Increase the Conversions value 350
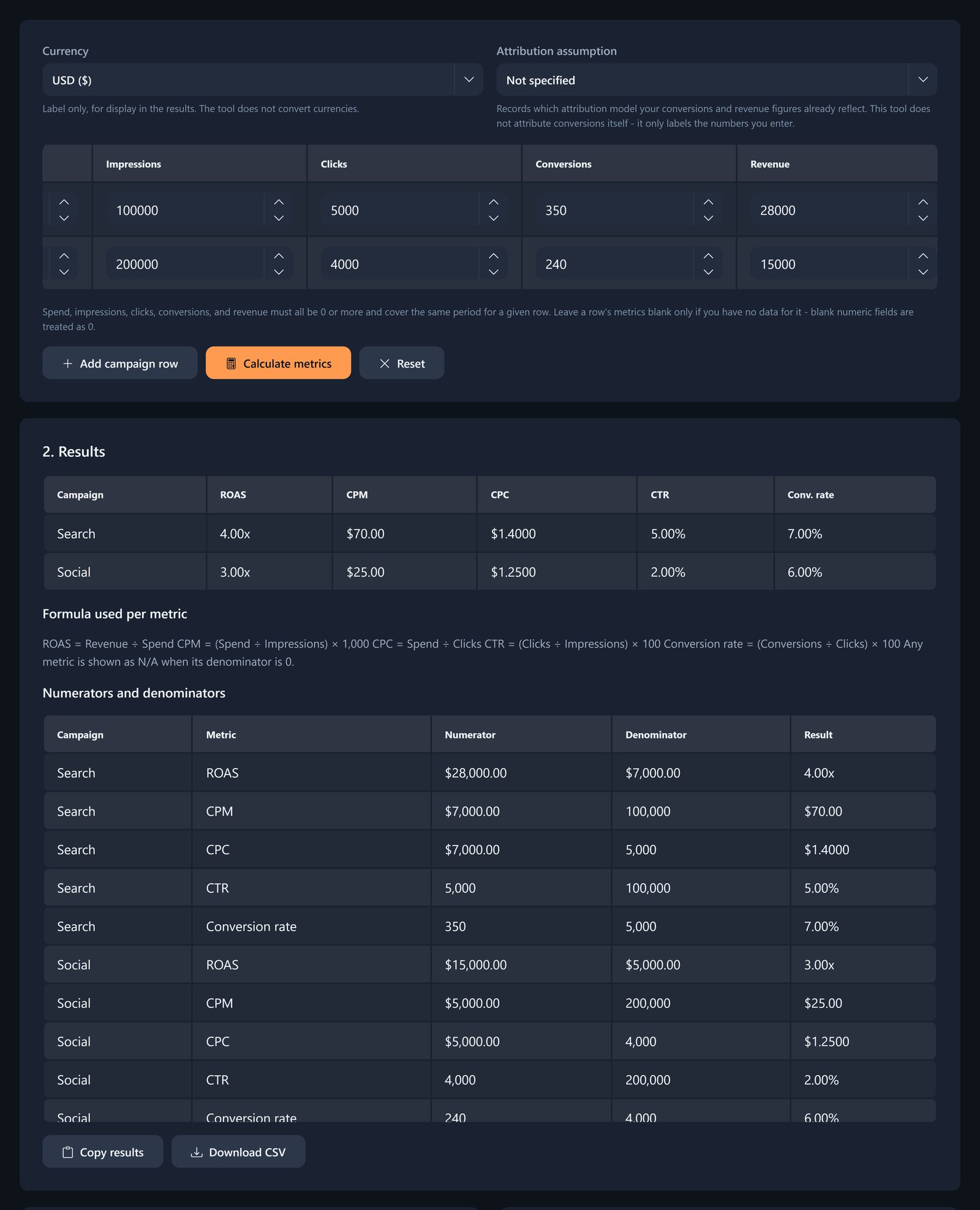 tap(709, 202)
